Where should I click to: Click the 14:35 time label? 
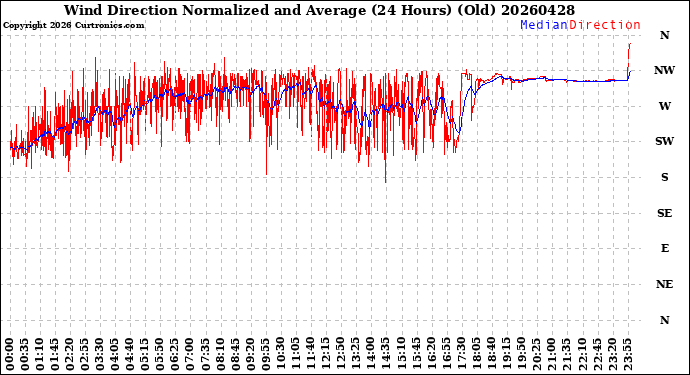385,354
